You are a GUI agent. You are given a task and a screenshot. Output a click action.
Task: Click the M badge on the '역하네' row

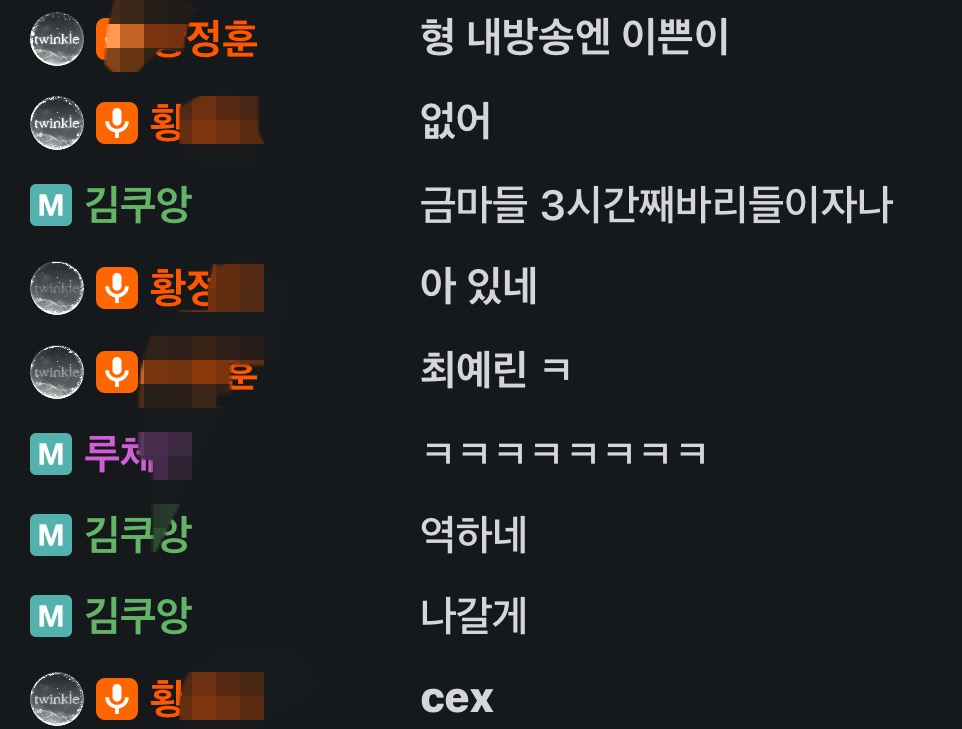click(x=51, y=535)
